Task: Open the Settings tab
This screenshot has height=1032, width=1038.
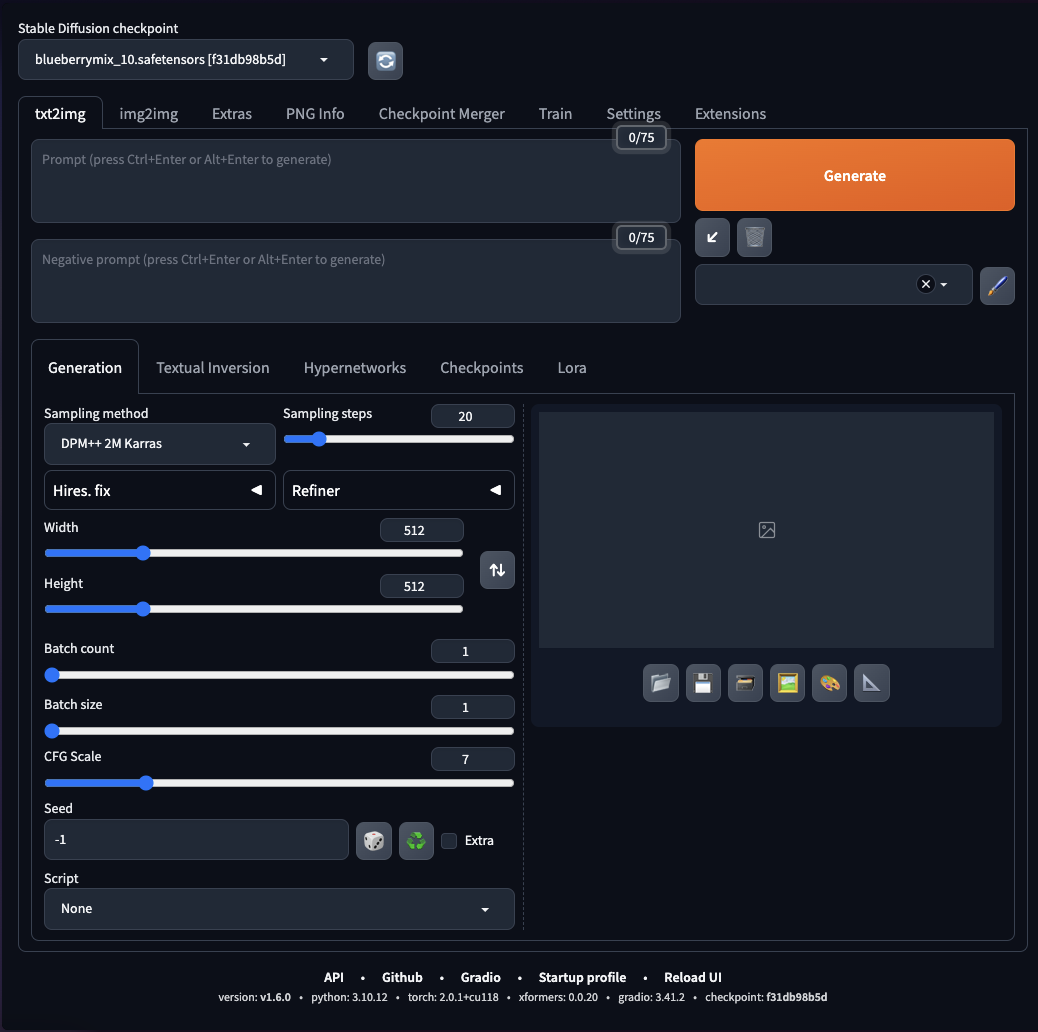Action: (x=634, y=114)
